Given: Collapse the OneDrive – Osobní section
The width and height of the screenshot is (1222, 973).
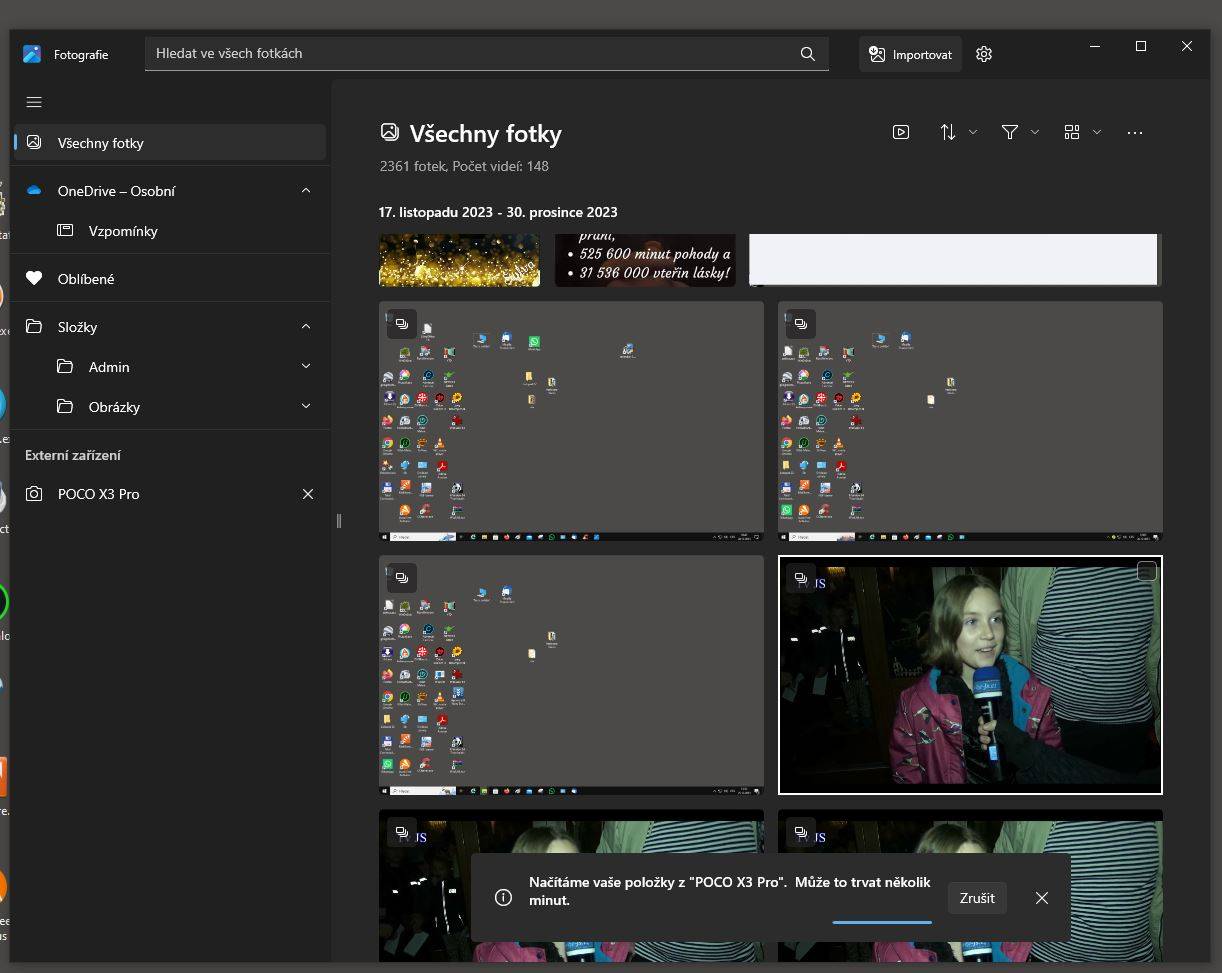Looking at the screenshot, I should click(x=306, y=190).
